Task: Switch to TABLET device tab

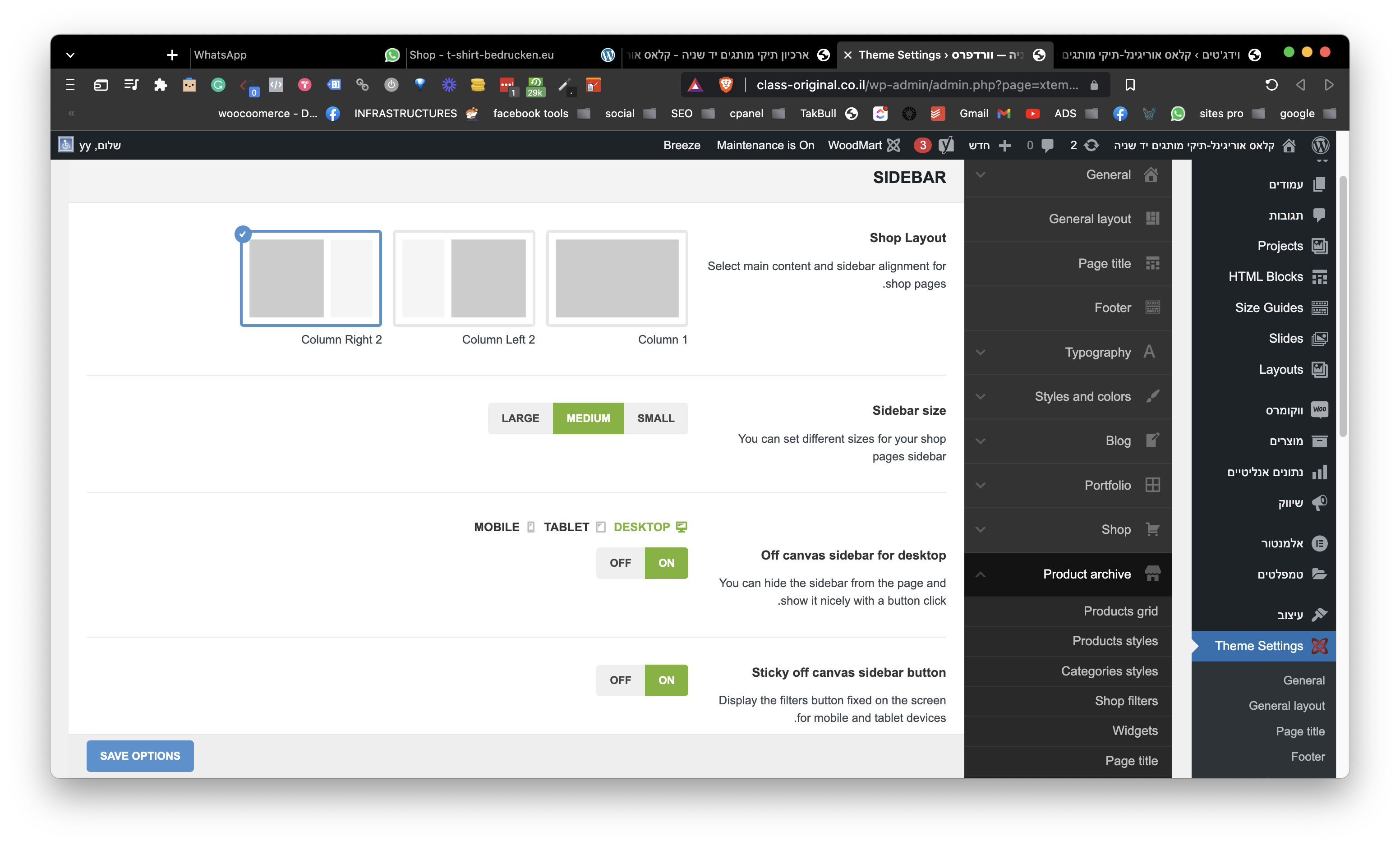Action: coord(575,527)
